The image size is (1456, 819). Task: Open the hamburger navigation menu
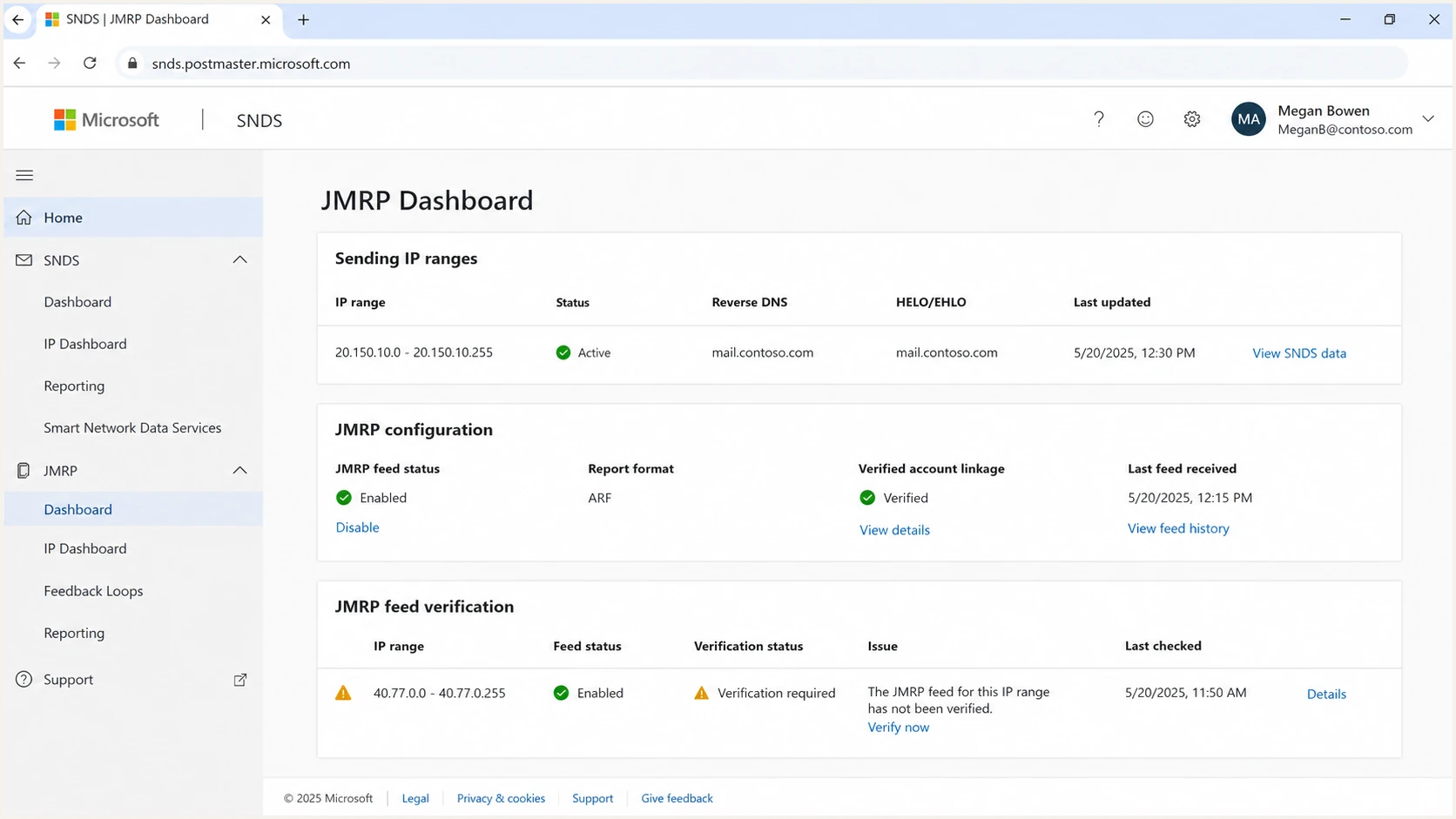coord(24,176)
